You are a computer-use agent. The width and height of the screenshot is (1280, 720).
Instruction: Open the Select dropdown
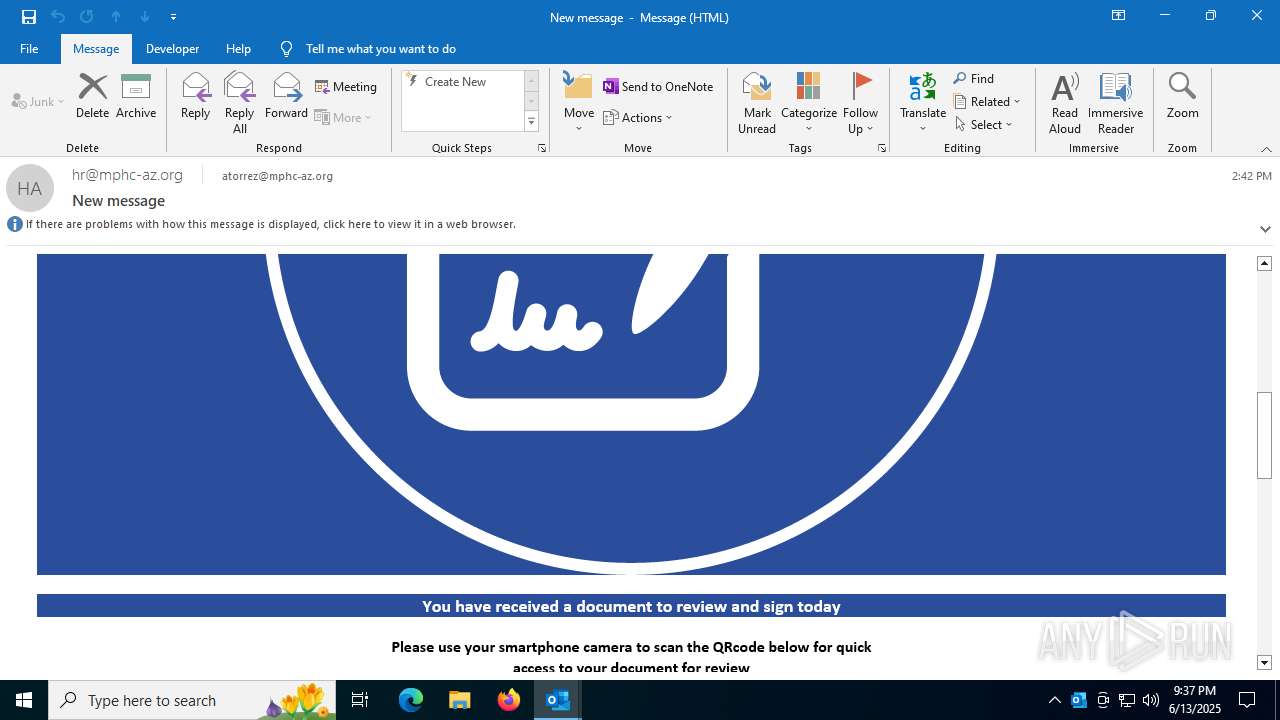coord(984,125)
